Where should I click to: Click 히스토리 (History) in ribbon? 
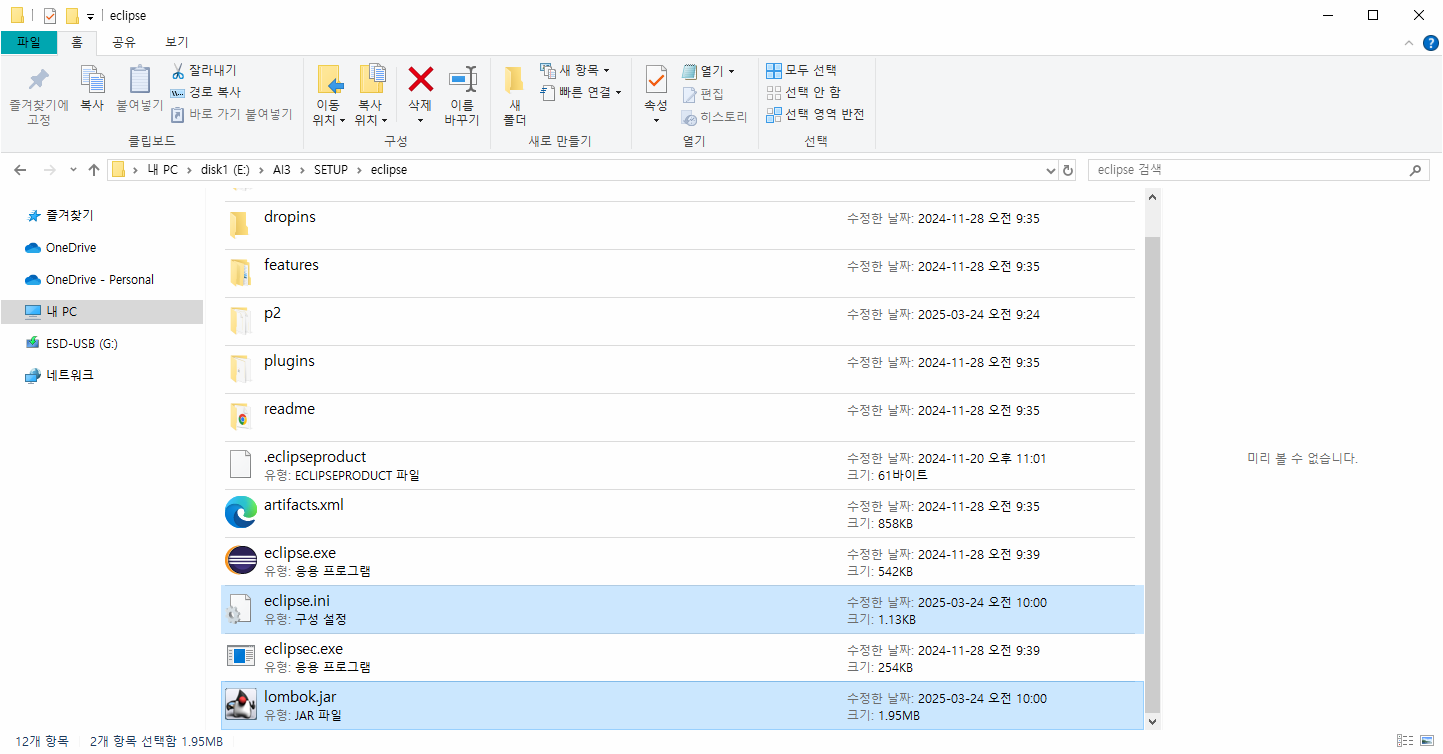(x=714, y=116)
